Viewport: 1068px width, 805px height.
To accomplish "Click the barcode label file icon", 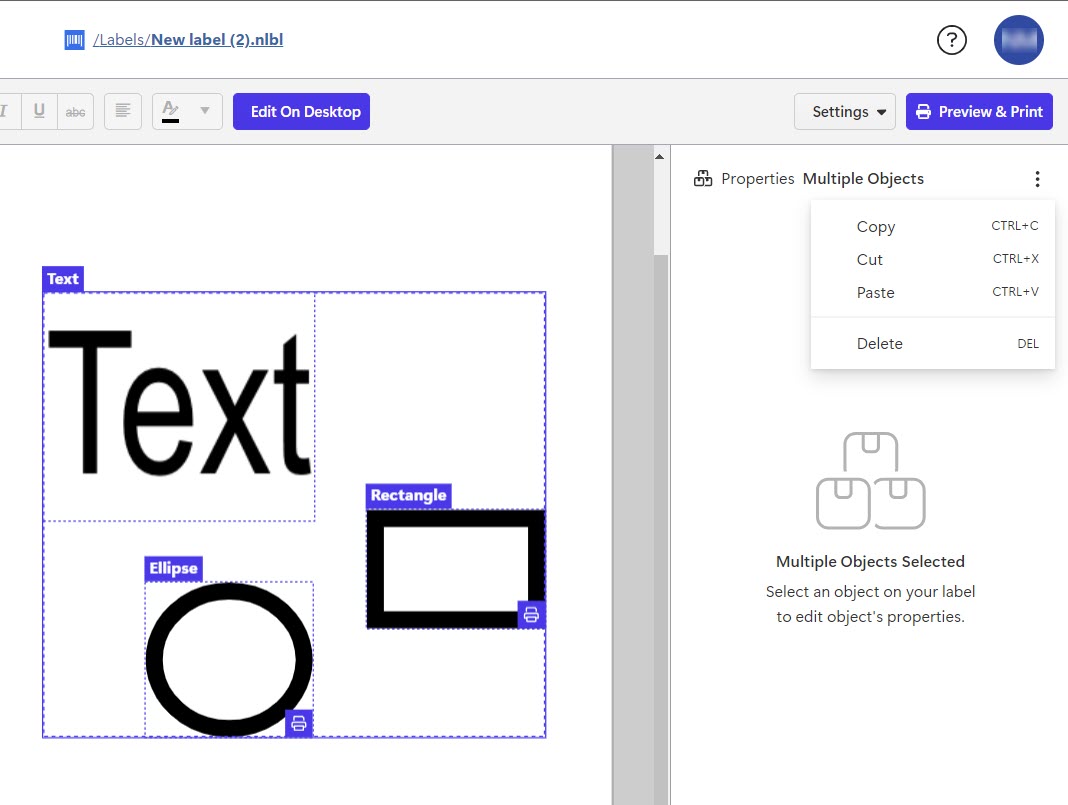I will click(74, 40).
